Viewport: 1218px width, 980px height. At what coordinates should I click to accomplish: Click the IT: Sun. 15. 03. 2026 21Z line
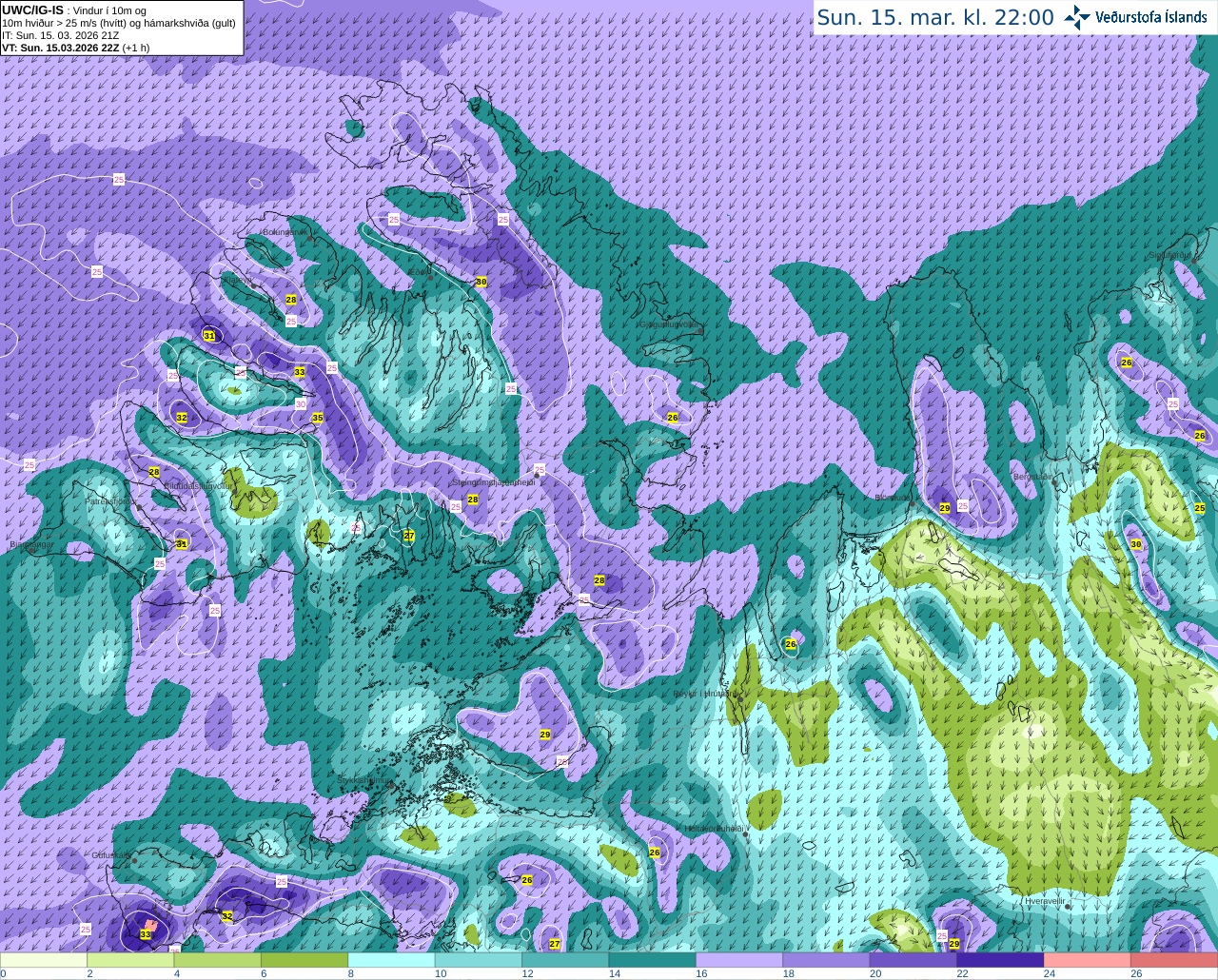click(x=60, y=35)
